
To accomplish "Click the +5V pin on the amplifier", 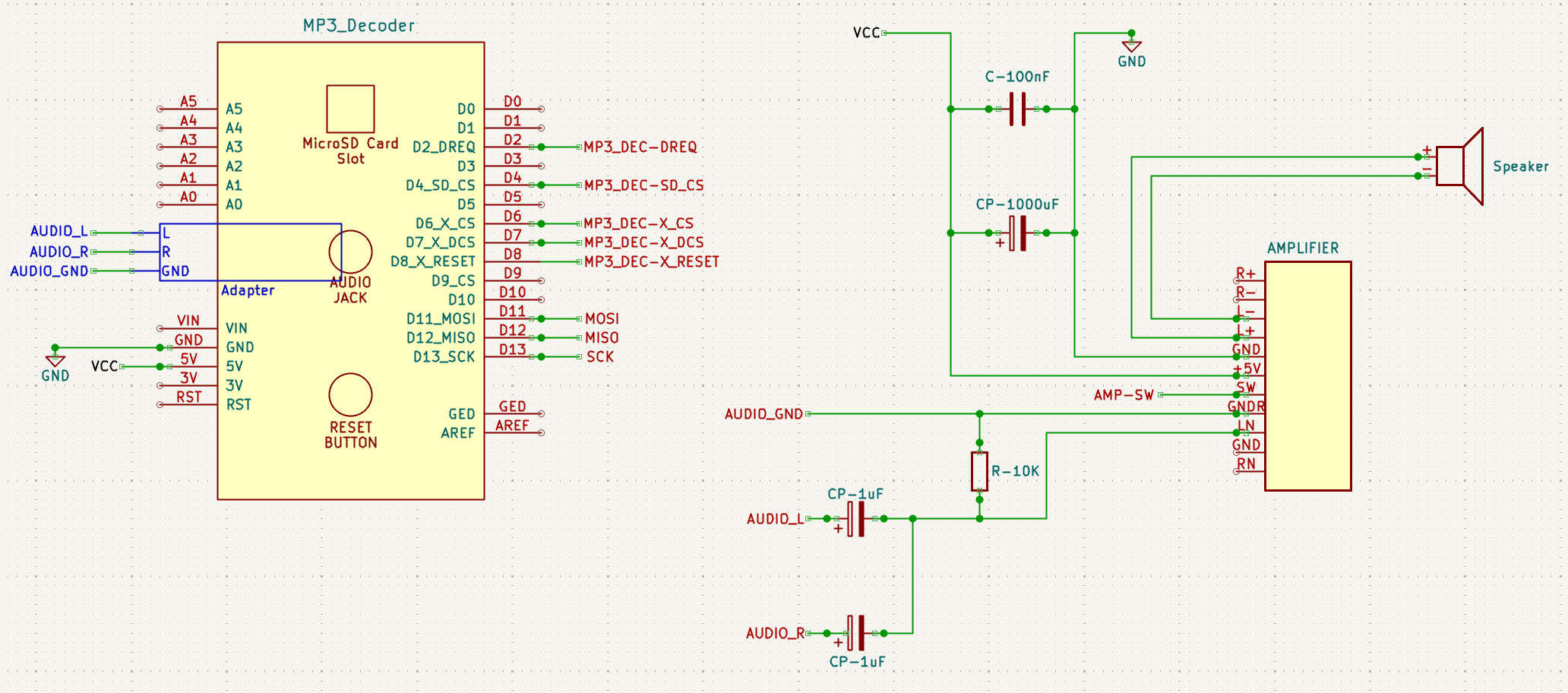I will [1249, 375].
